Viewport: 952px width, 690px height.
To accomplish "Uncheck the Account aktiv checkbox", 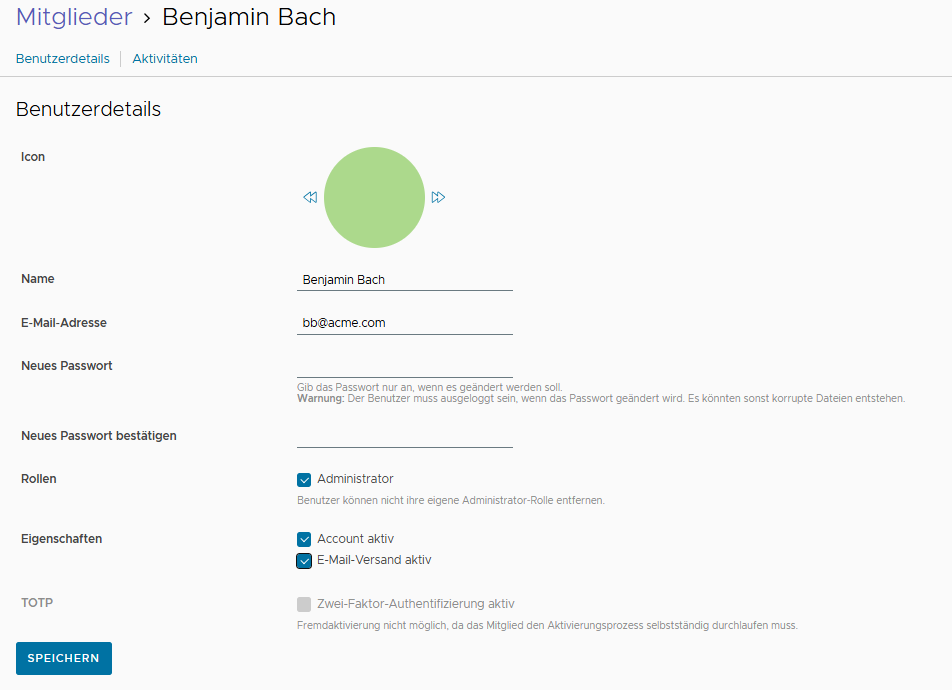I will point(304,540).
